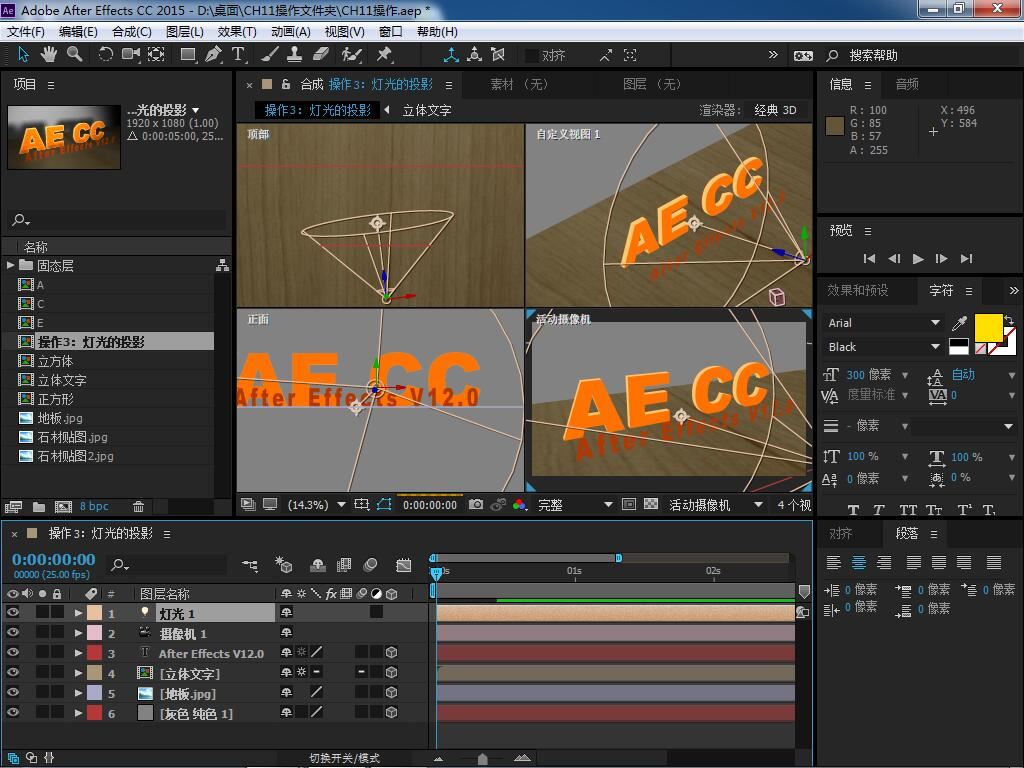Click the eyedropper in Character panel
1024x768 pixels.
pyautogui.click(x=959, y=323)
